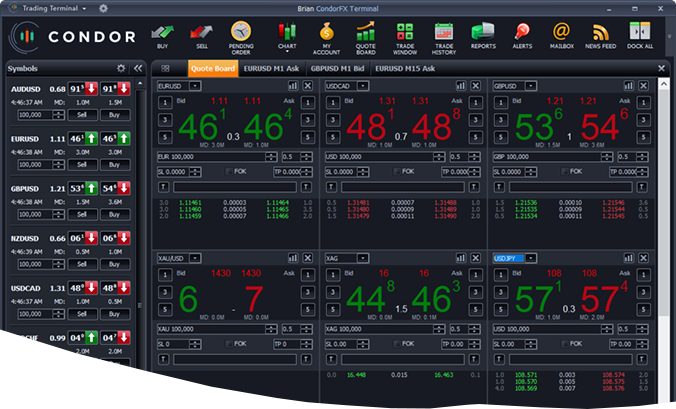Open chart icon on EURUSD quote tile

(x=293, y=86)
